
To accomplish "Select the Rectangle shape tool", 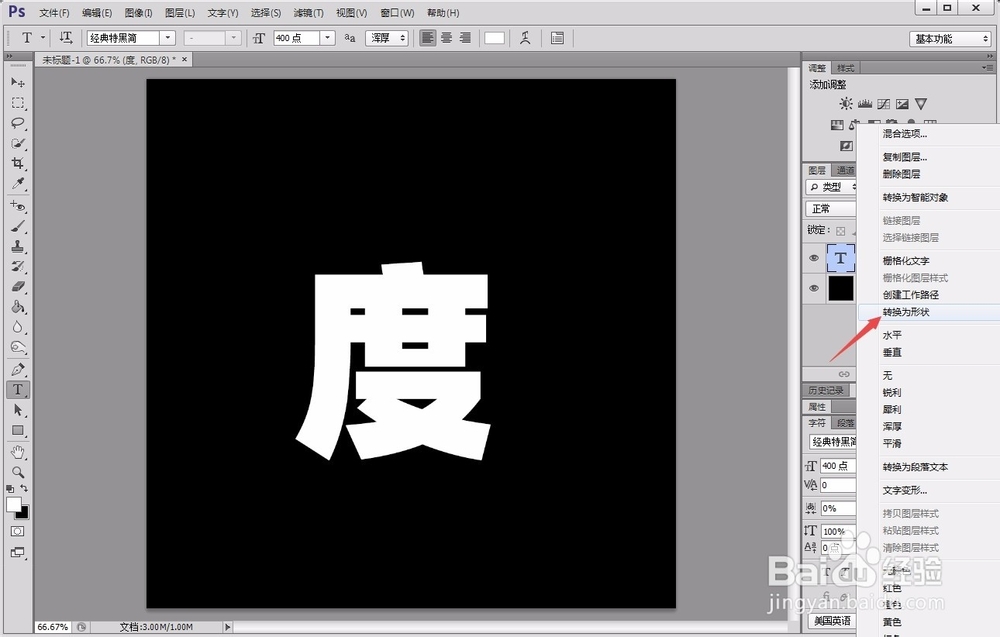I will click(18, 430).
